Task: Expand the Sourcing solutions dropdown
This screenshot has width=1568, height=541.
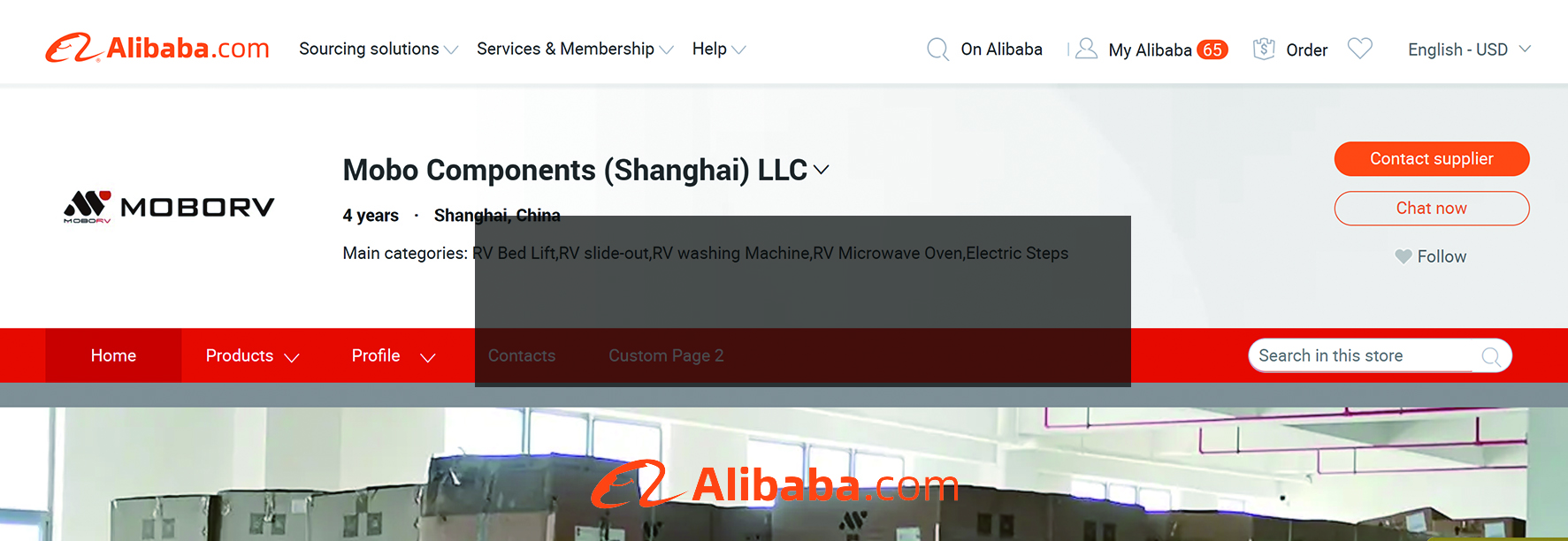Action: [378, 49]
